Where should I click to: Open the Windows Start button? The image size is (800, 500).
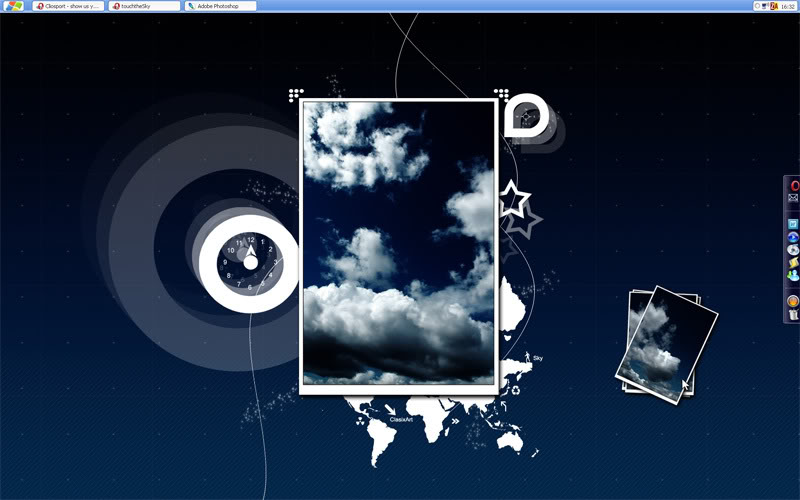tap(13, 6)
